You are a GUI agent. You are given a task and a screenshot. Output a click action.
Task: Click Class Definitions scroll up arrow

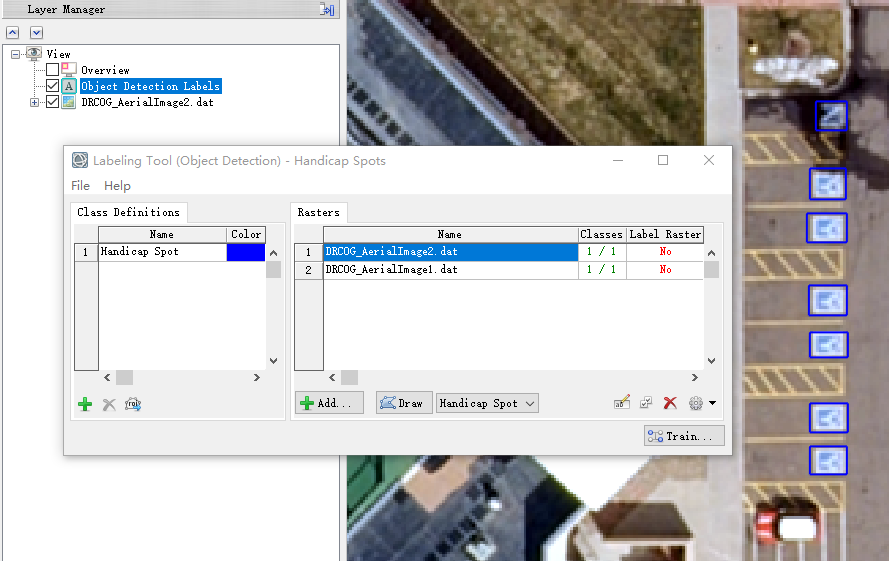[273, 253]
